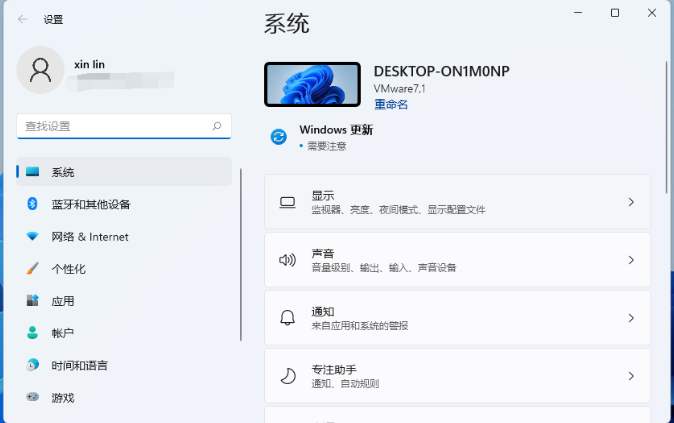Expand the Display (显示) chevron arrow
The height and width of the screenshot is (423, 674).
coord(631,202)
